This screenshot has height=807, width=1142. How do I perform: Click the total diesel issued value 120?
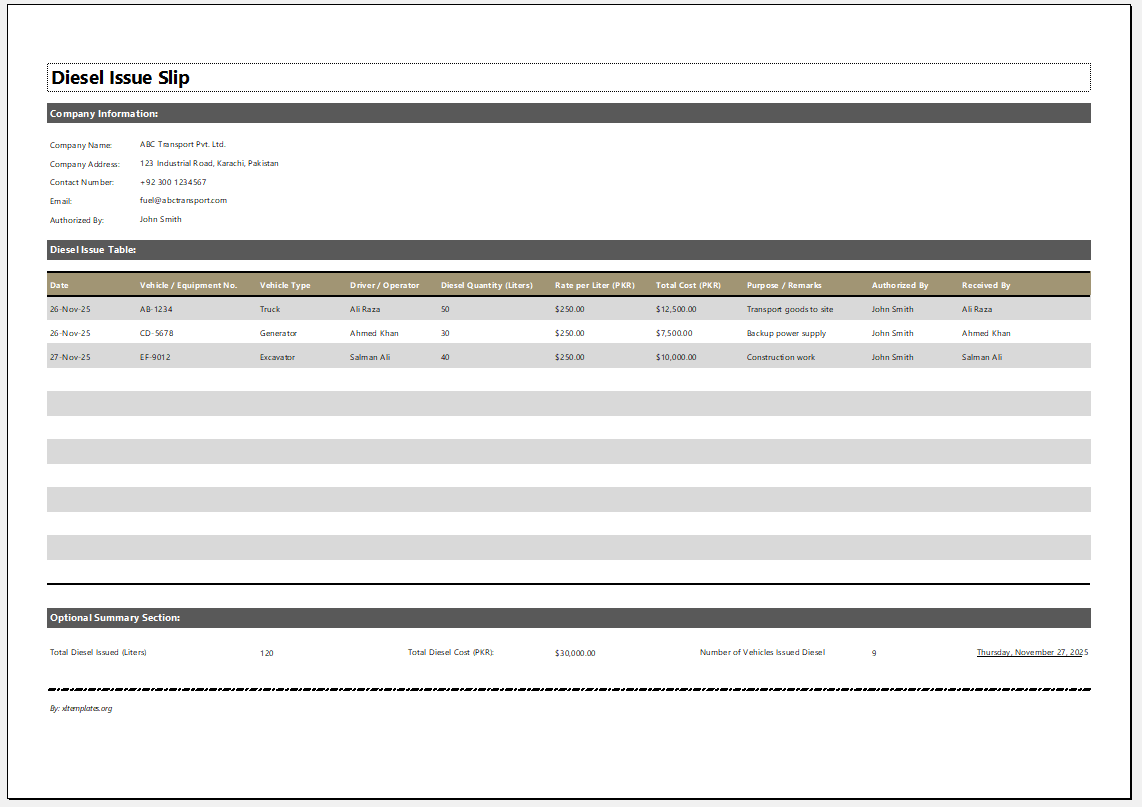coord(266,653)
